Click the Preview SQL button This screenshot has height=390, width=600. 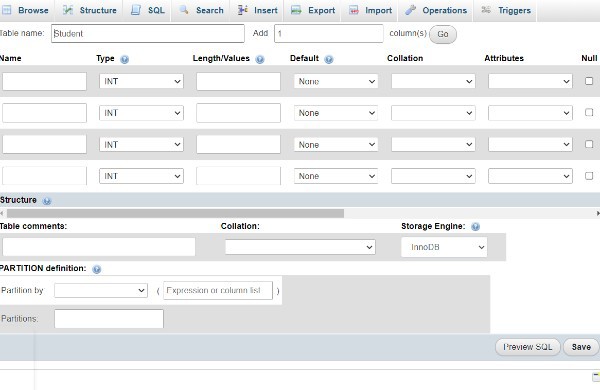pos(528,347)
